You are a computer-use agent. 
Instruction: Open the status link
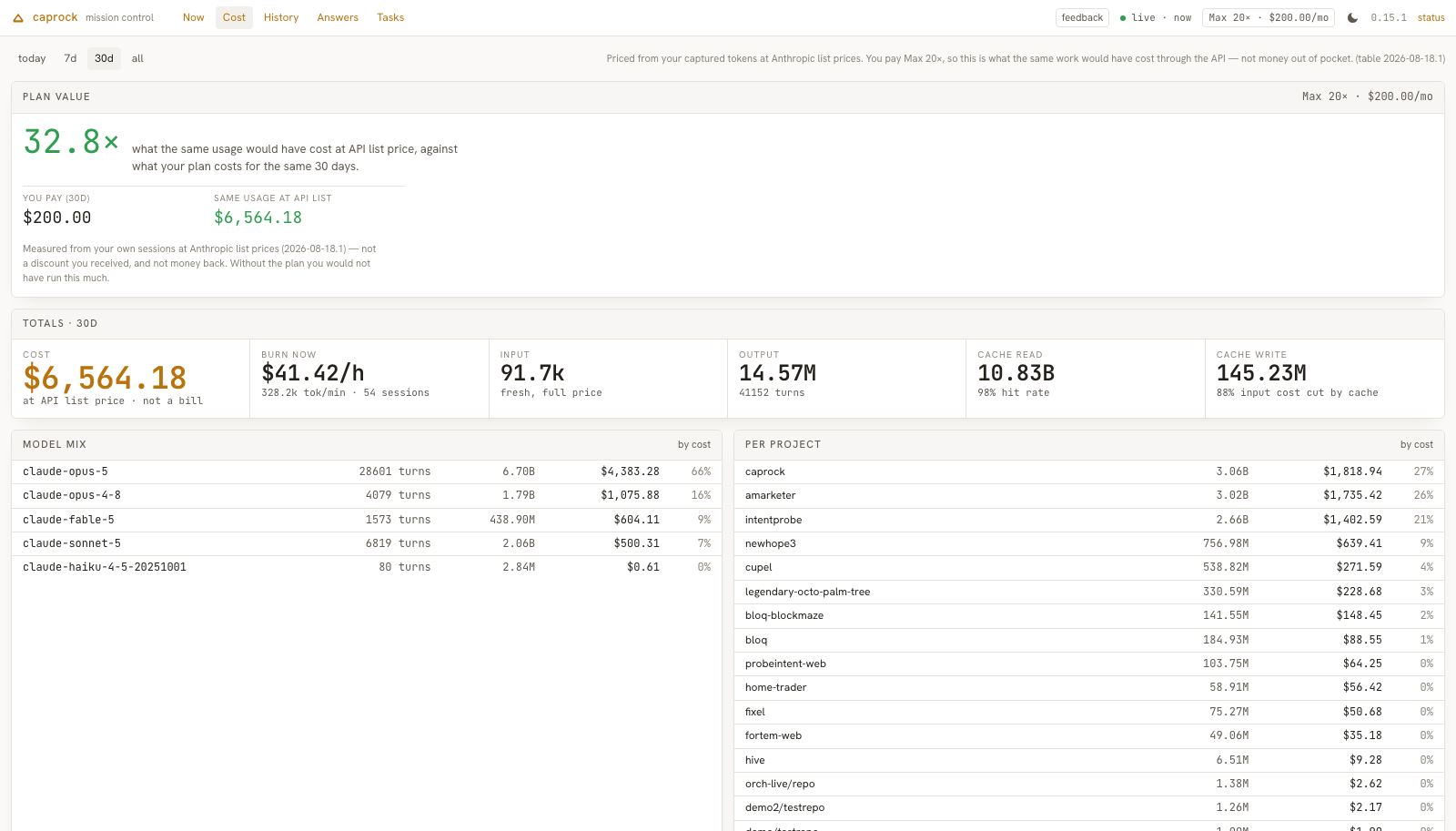point(1431,17)
